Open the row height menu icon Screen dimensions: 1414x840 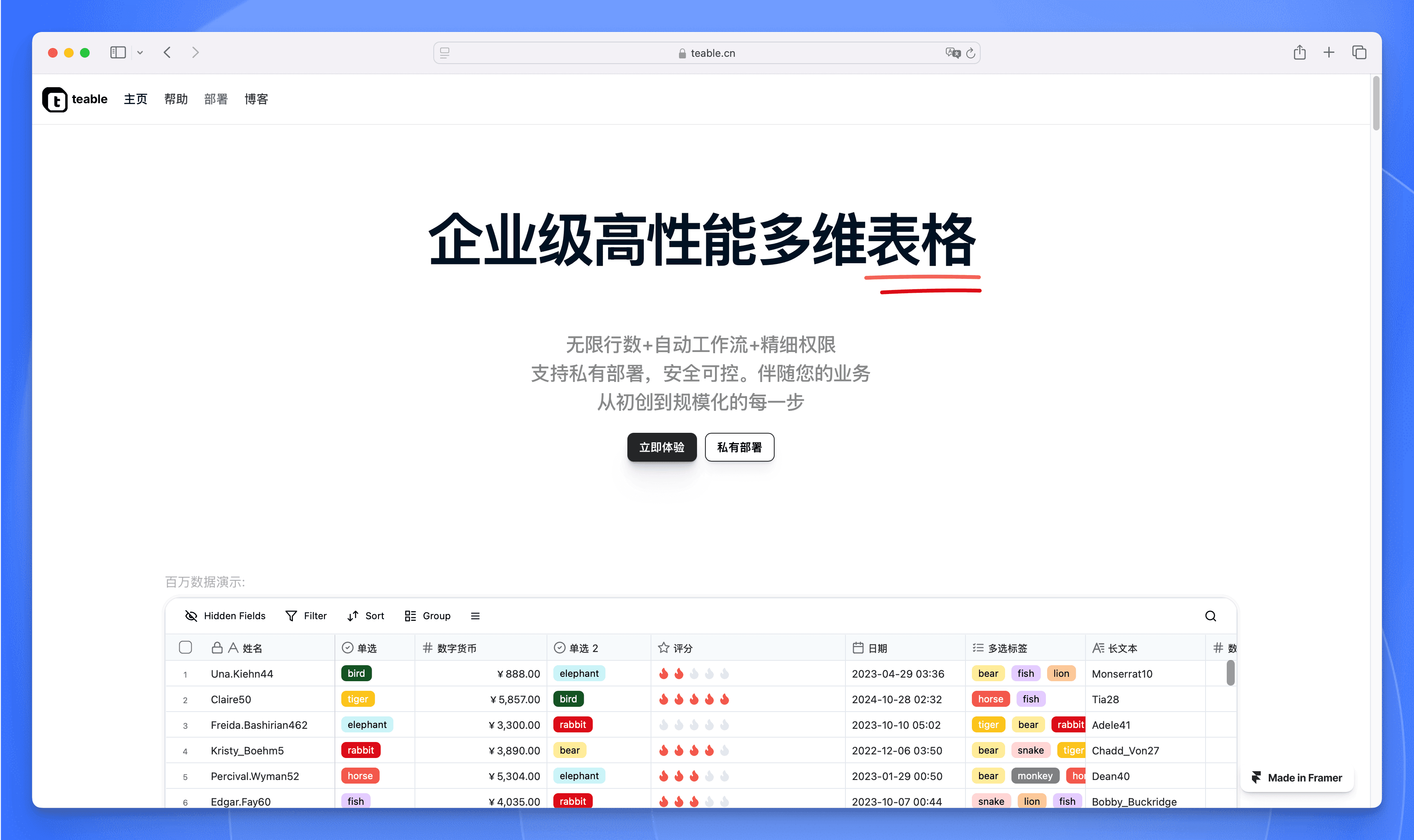475,616
